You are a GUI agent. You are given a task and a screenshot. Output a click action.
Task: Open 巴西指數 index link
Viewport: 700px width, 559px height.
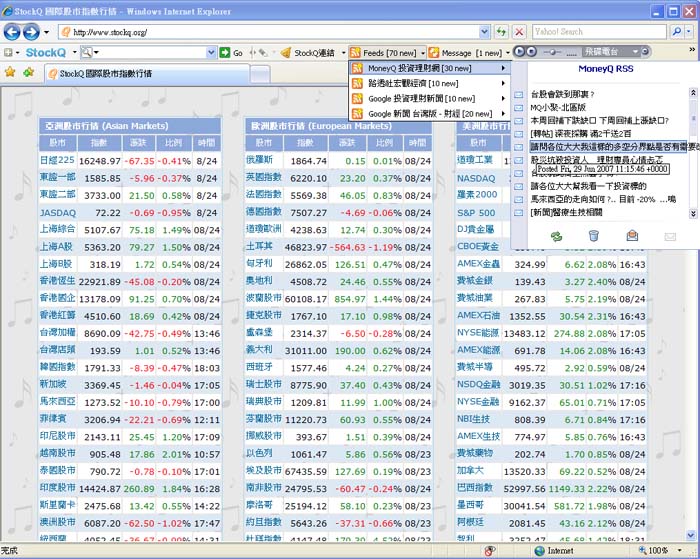[x=475, y=488]
